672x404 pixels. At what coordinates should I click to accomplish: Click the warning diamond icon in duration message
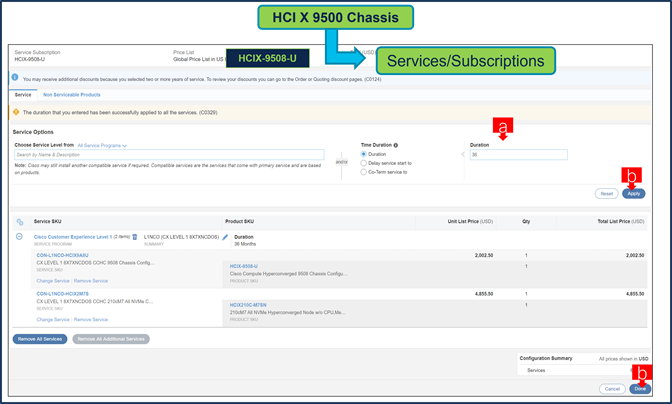16,112
